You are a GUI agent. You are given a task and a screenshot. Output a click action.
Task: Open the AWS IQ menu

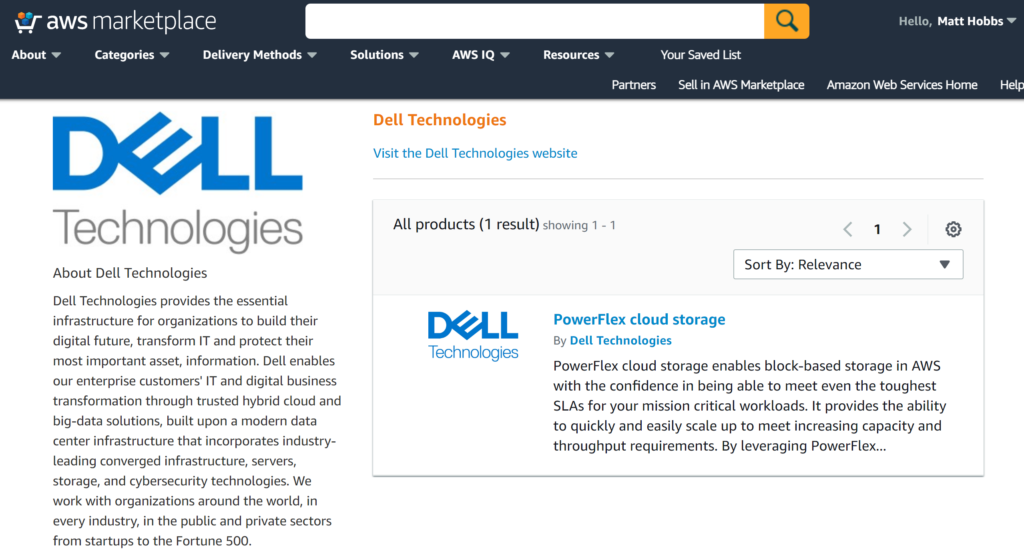tap(480, 55)
